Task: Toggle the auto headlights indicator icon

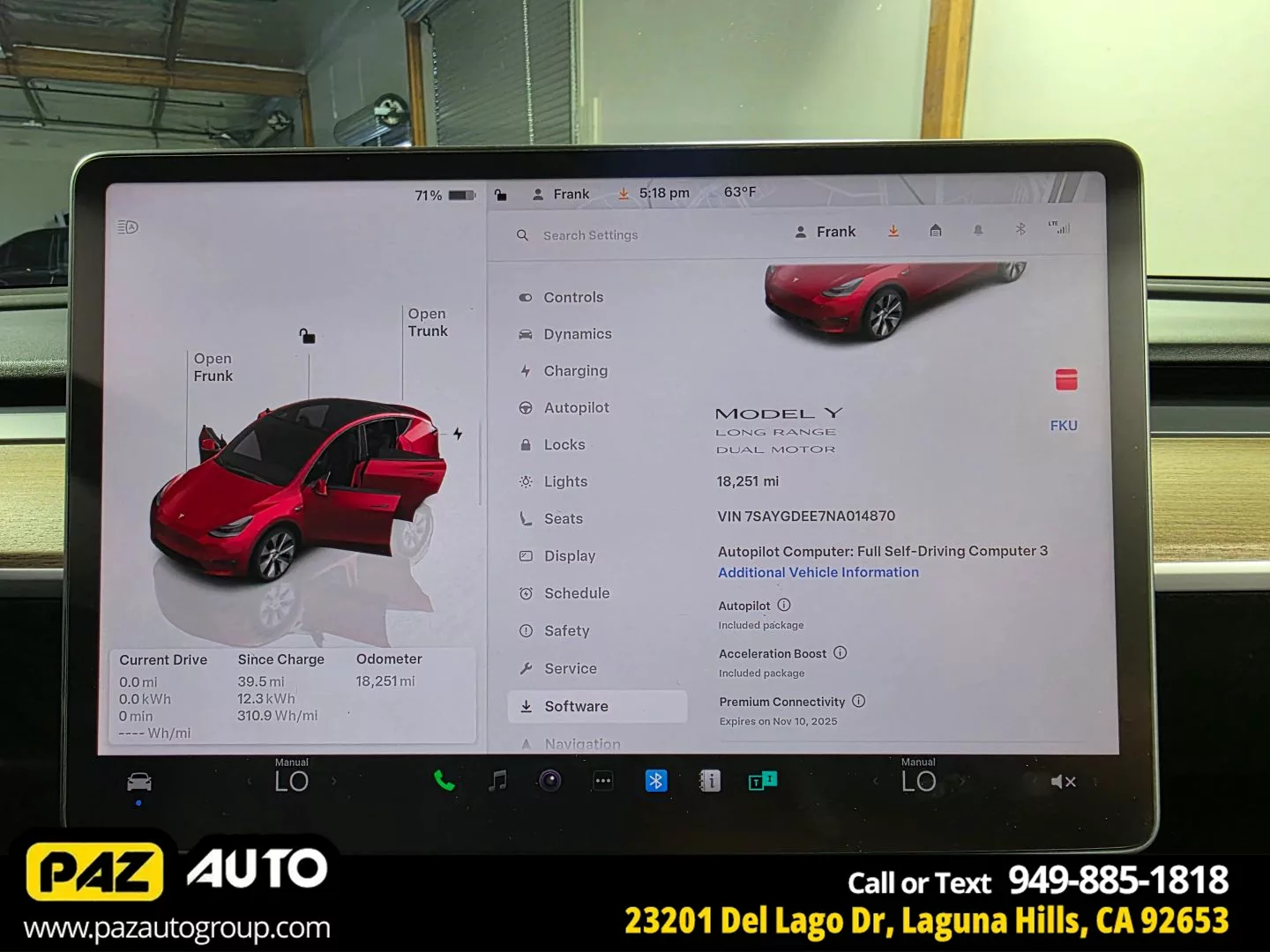Action: point(128,227)
